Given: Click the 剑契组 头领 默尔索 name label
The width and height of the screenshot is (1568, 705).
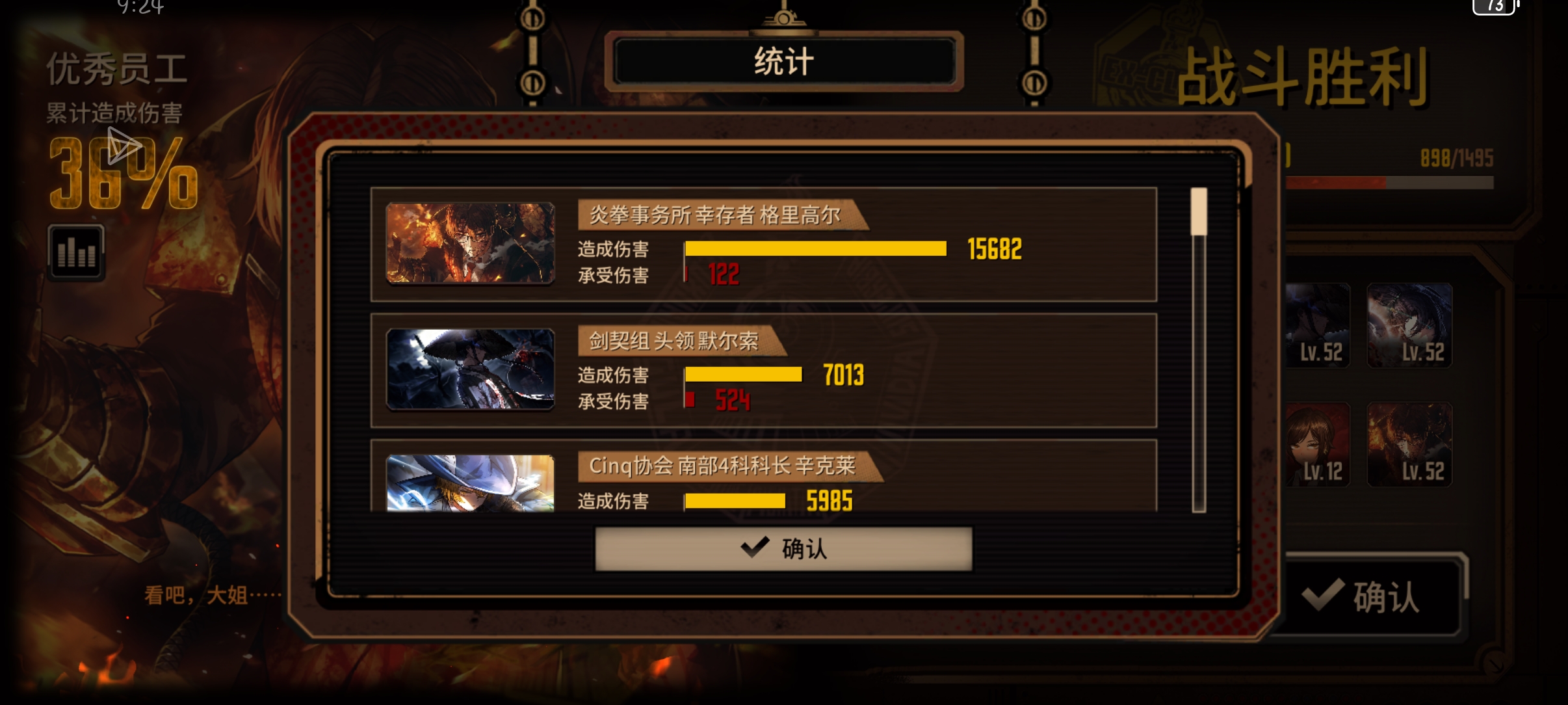Looking at the screenshot, I should [674, 341].
